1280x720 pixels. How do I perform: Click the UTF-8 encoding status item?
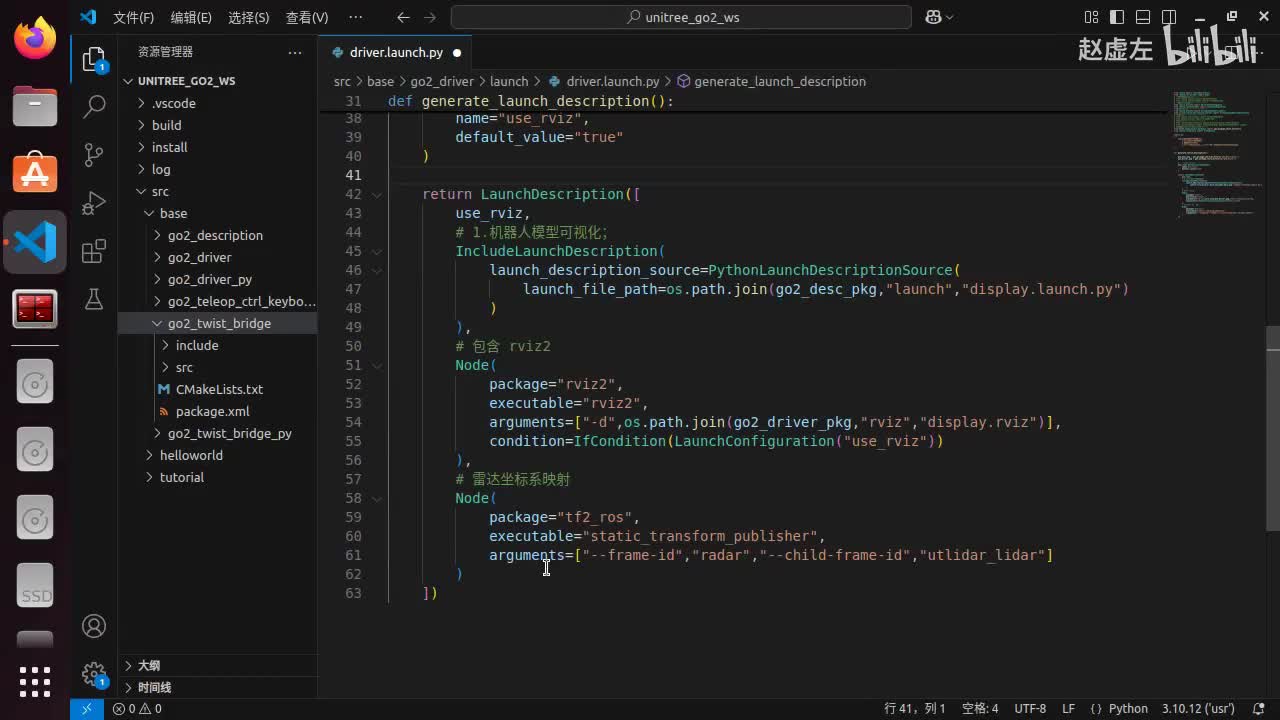pos(1030,708)
